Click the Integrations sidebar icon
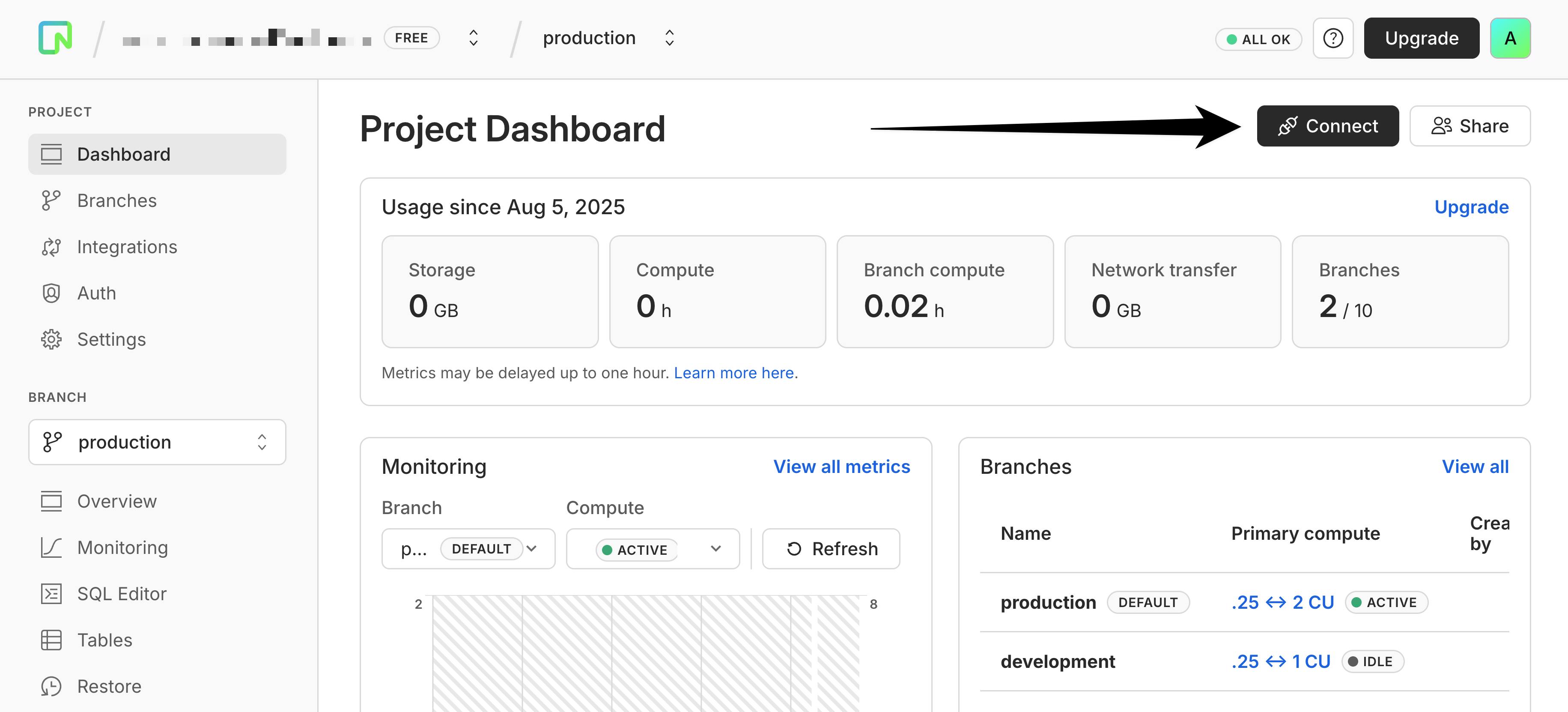The width and height of the screenshot is (1568, 712). [x=51, y=247]
